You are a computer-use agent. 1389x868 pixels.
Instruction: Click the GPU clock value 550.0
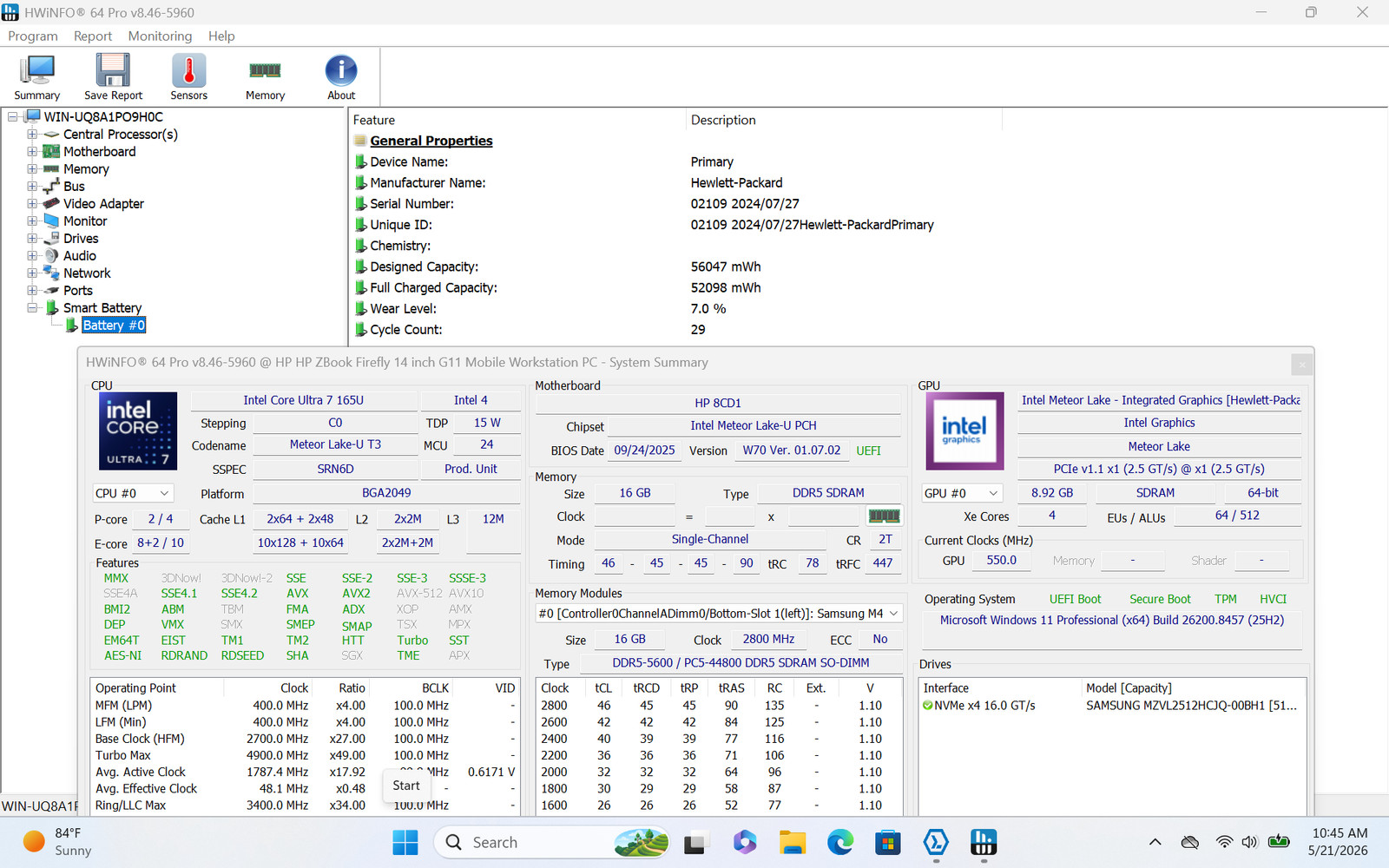[1001, 561]
